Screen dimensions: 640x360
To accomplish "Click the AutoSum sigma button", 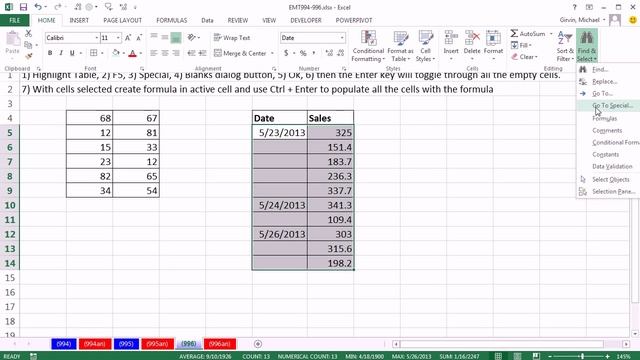I will (x=527, y=33).
